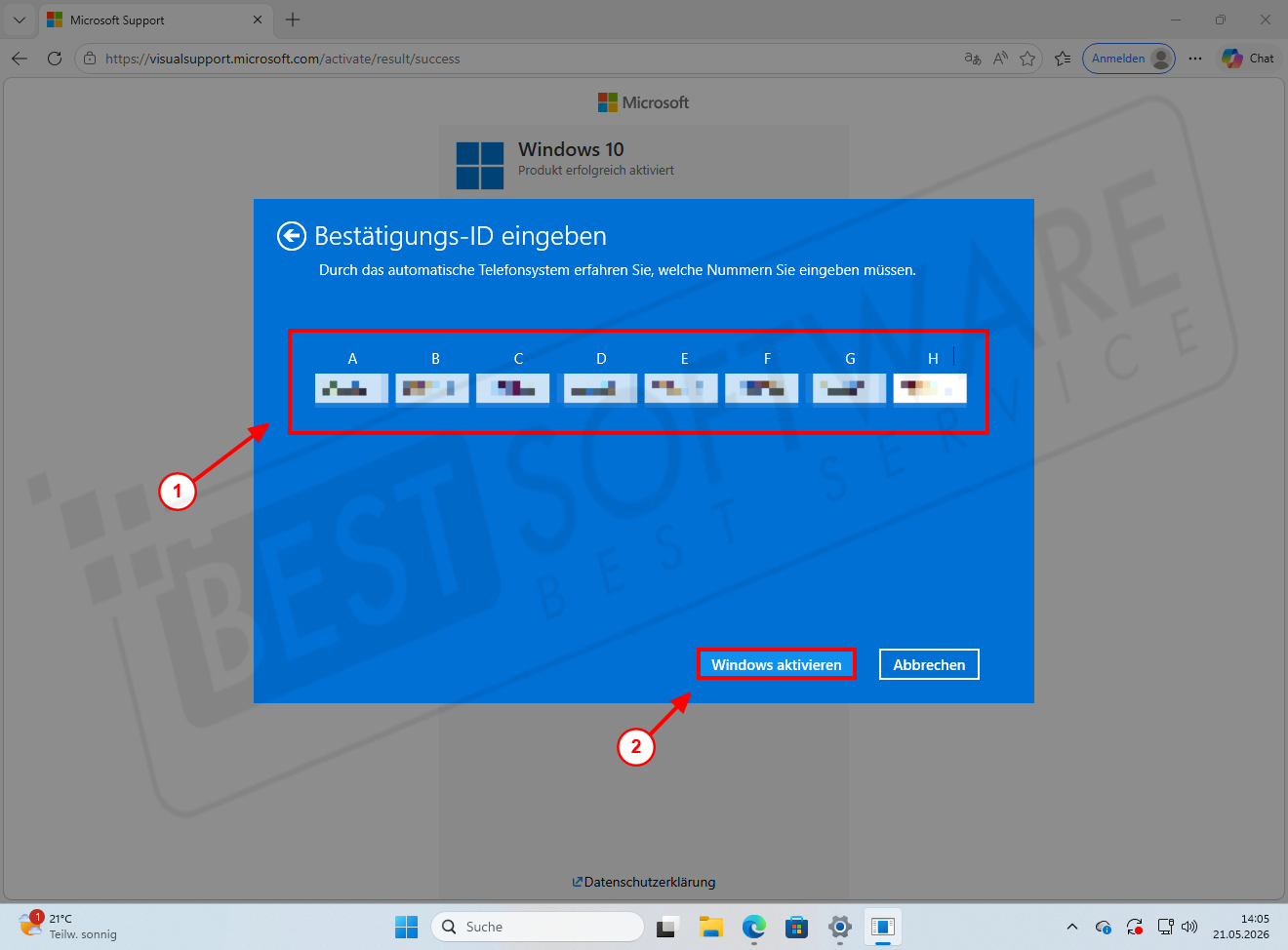Open network settings tray icon
Viewport: 1288px width, 950px height.
1165,927
